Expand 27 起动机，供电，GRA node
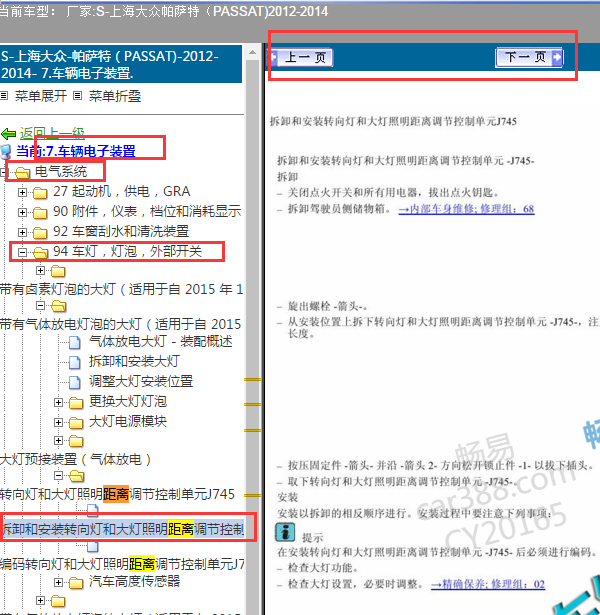The height and width of the screenshot is (615, 600). pyautogui.click(x=22, y=192)
